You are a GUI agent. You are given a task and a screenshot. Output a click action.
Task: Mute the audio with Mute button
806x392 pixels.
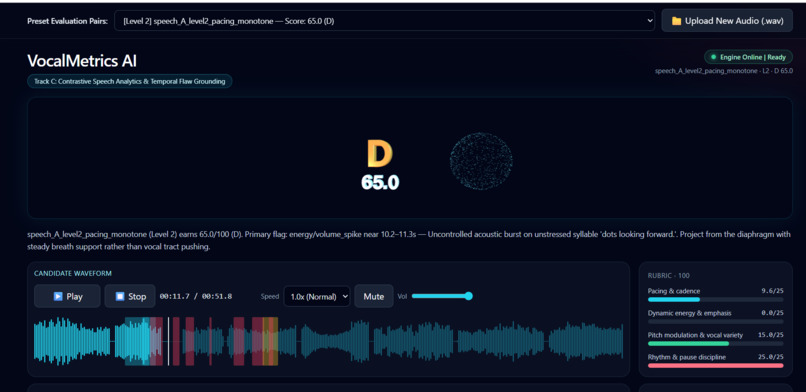[x=374, y=296]
